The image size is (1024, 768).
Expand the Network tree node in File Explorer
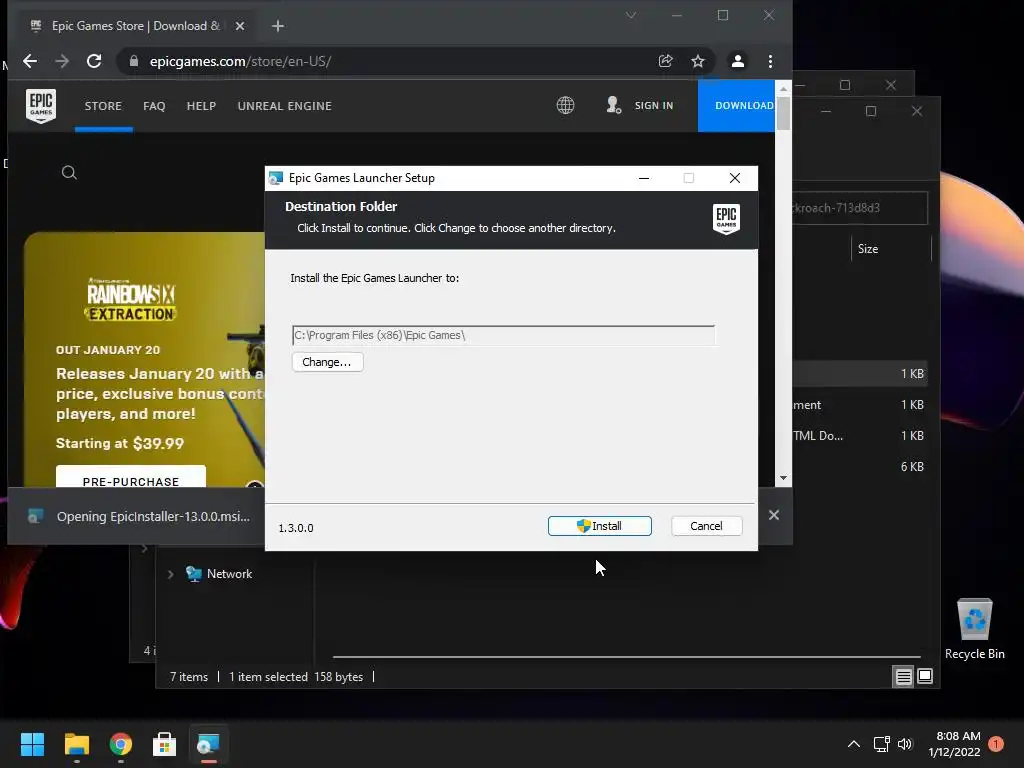point(170,574)
